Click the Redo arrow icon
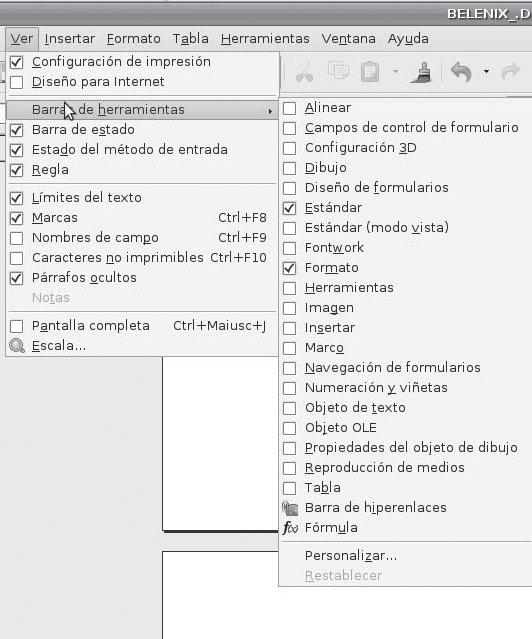The width and height of the screenshot is (532, 639). click(511, 72)
